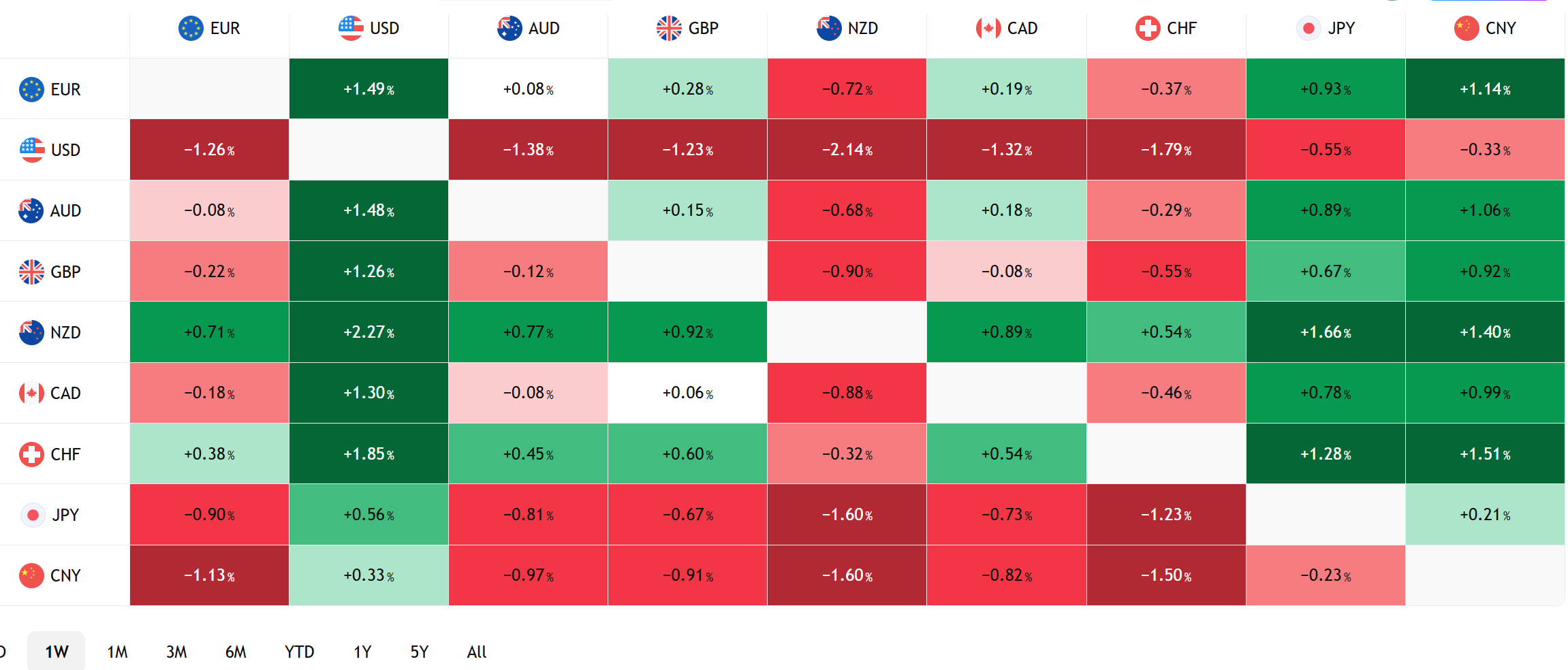Click the GBP flag icon in row header
This screenshot has width=1568, height=670.
31,272
